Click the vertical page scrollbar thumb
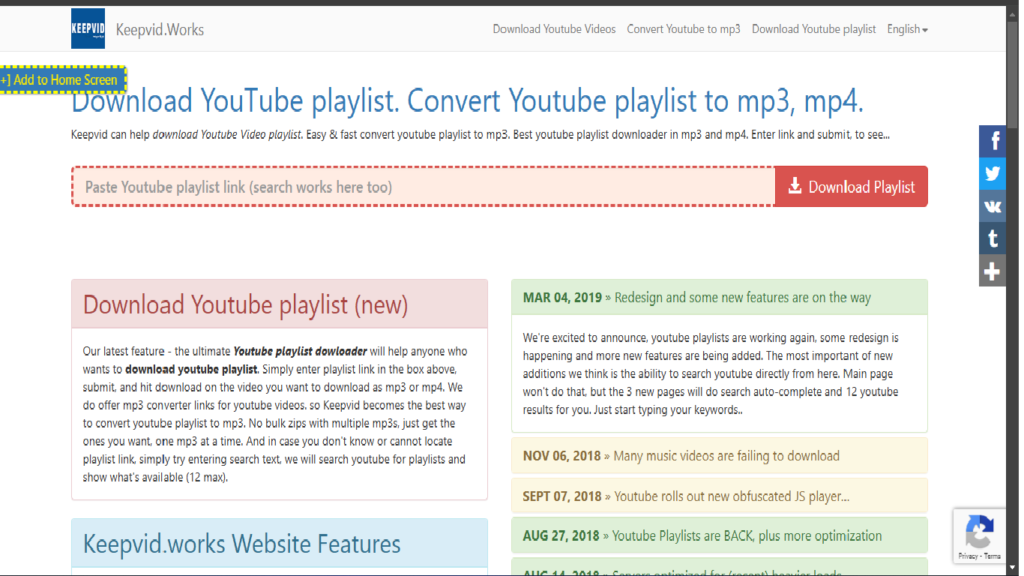The height and width of the screenshot is (576, 1024). pyautogui.click(x=1012, y=73)
